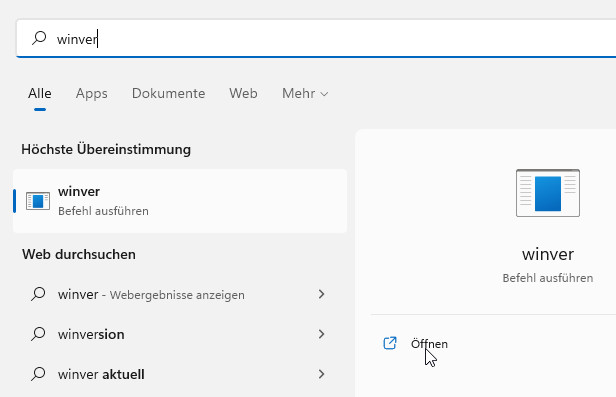This screenshot has width=616, height=397.
Task: Expand chevron next to winver aktuell
Action: click(321, 374)
